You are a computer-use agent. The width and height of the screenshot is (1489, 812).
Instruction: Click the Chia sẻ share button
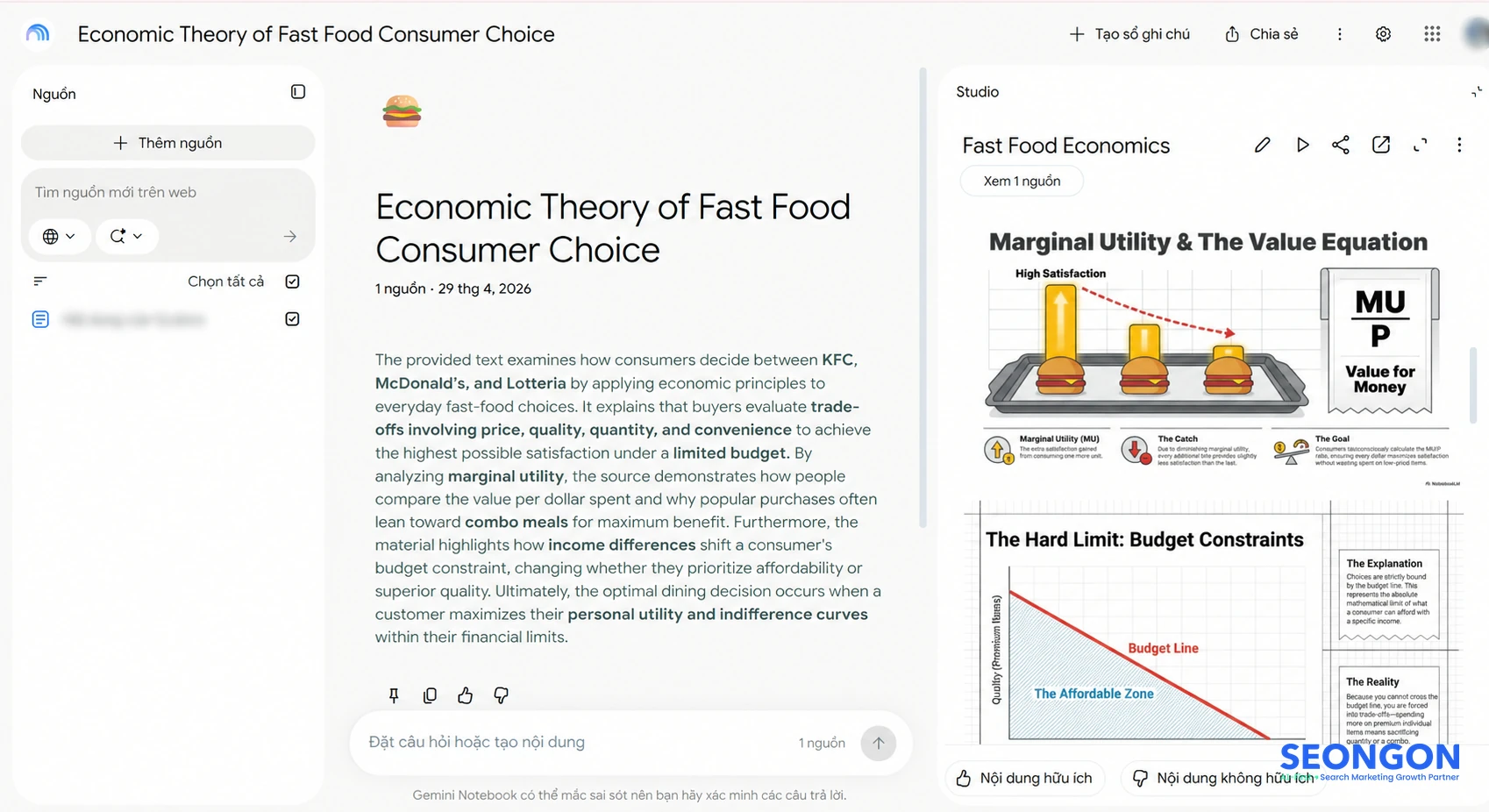point(1261,34)
